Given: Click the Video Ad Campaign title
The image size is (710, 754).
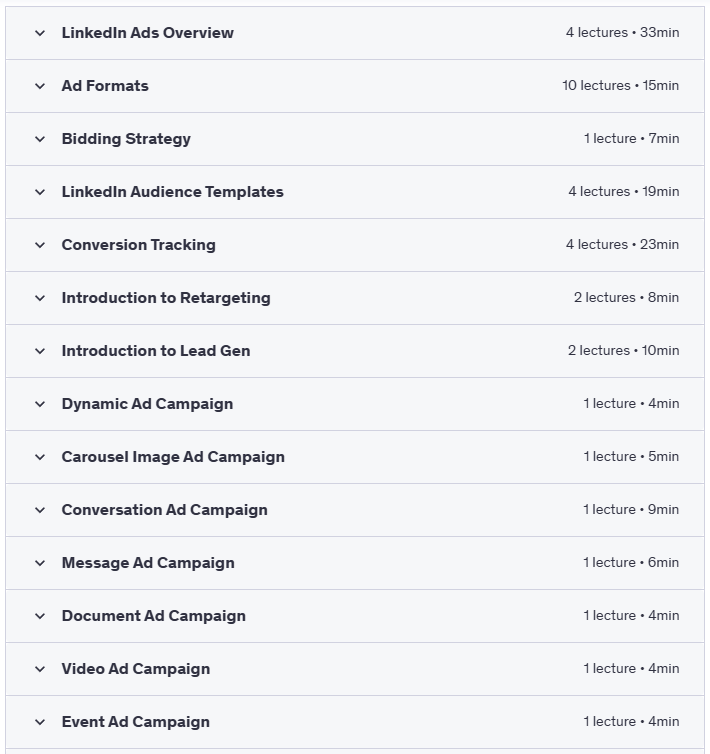Looking at the screenshot, I should coord(136,669).
